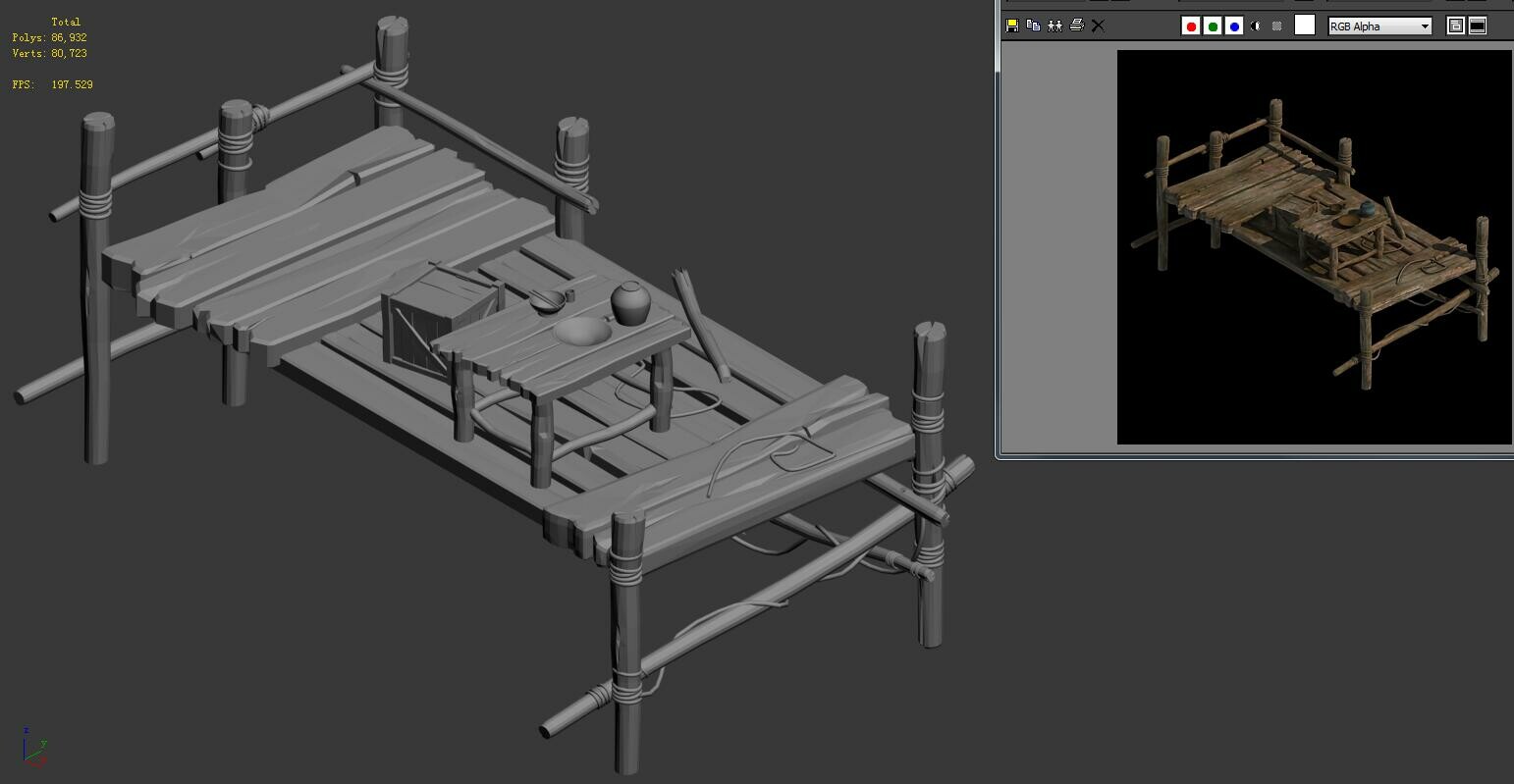Click the viewport axis gizmo
Viewport: 1514px width, 784px height.
tap(34, 746)
